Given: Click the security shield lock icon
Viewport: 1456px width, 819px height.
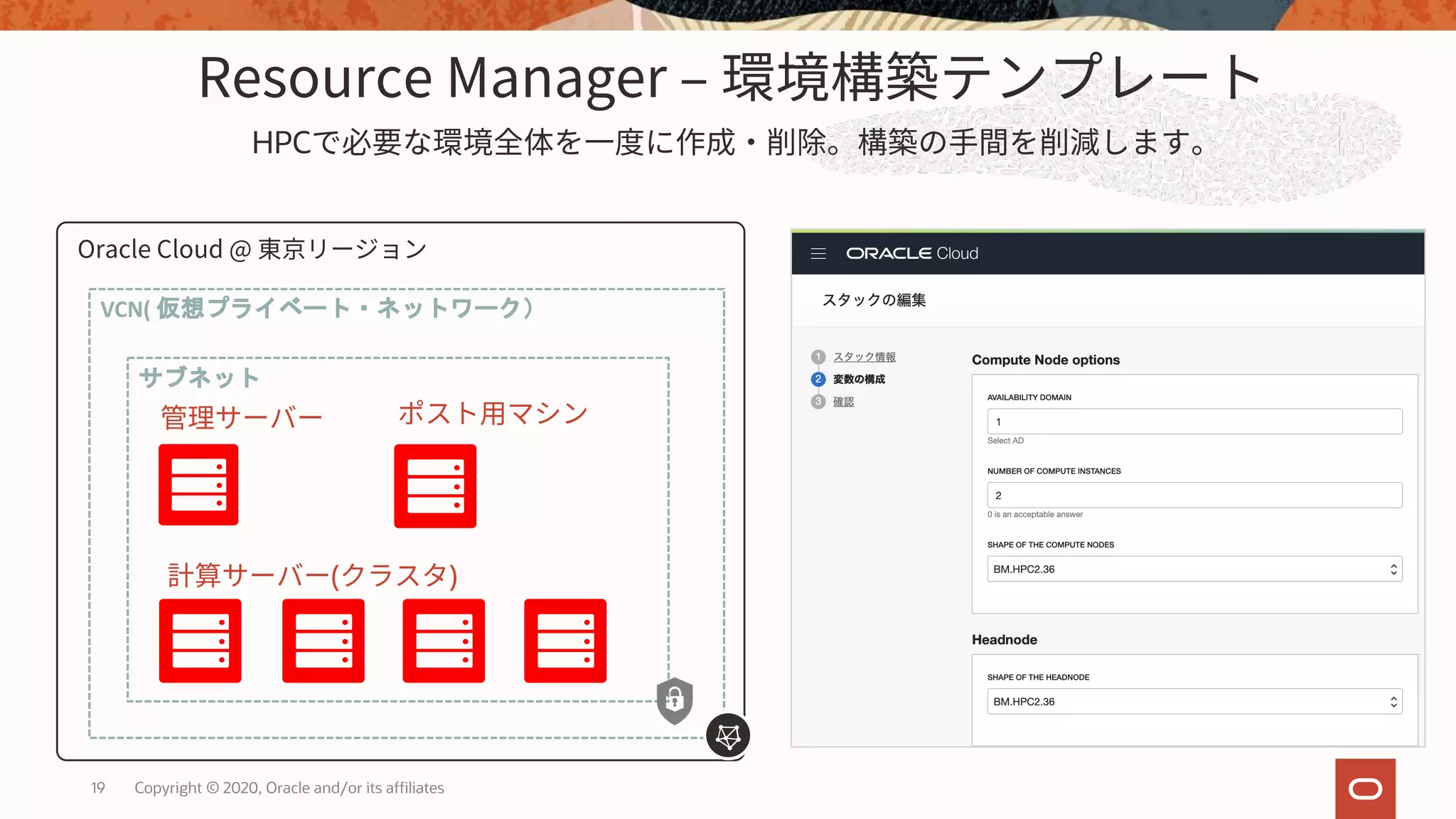Looking at the screenshot, I should [675, 701].
